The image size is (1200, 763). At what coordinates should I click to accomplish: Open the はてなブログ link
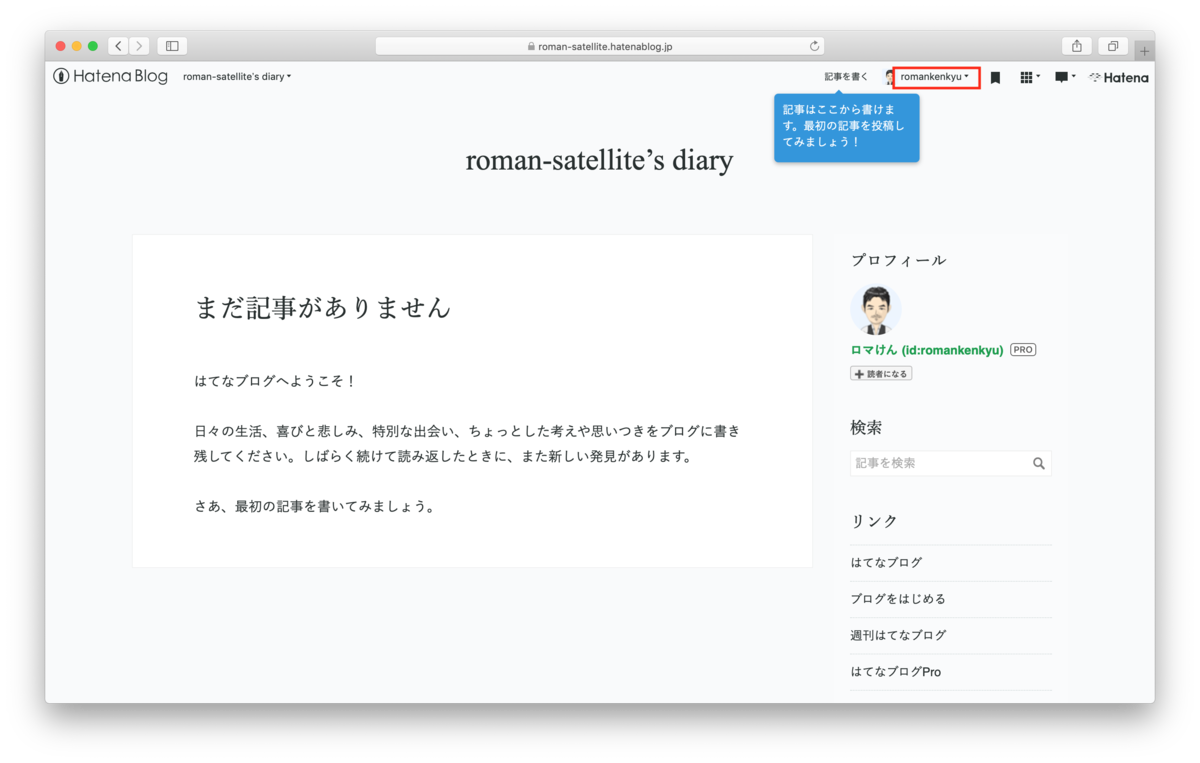887,563
